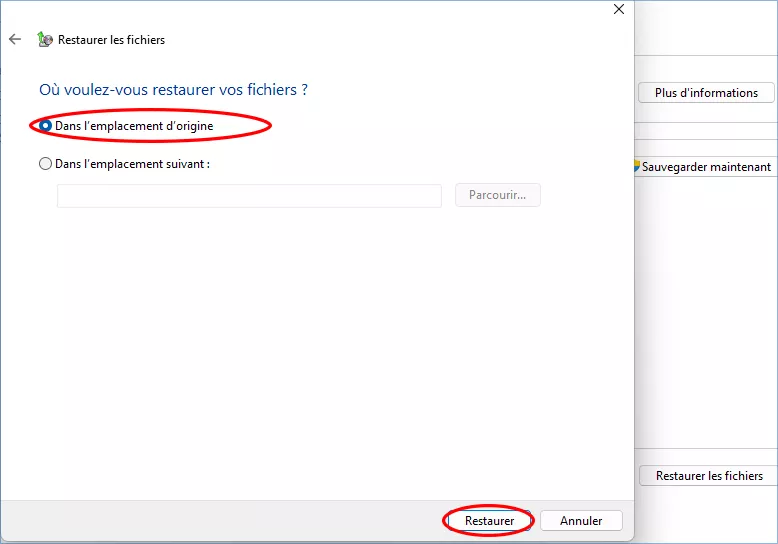Cancel the wizard with the Annuler button
778x544 pixels.
coord(581,521)
